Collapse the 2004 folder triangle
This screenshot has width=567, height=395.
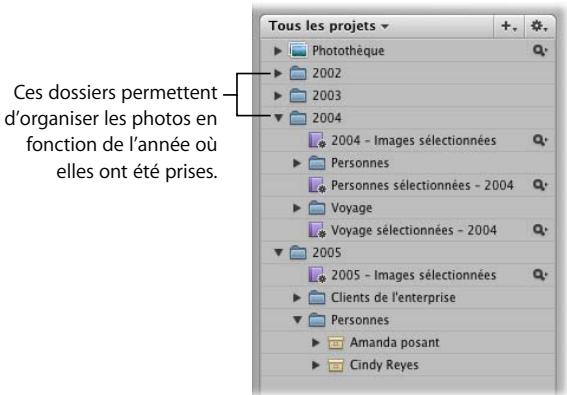(x=278, y=118)
